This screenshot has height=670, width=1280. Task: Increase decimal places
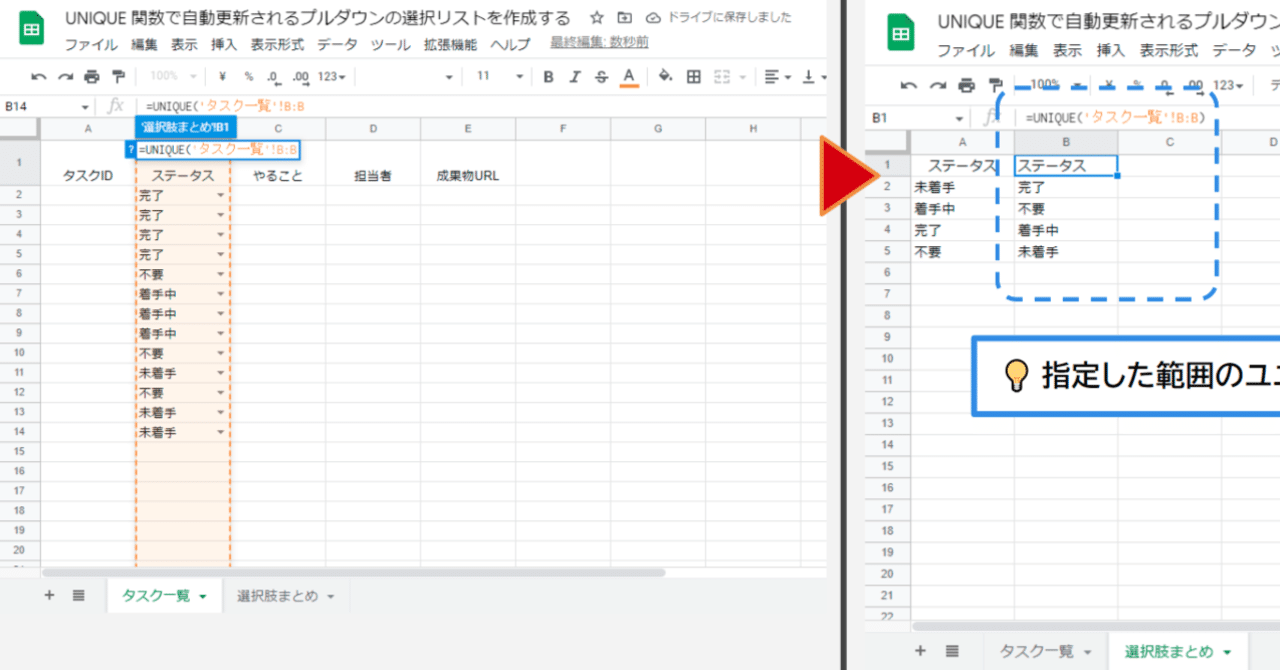(297, 76)
